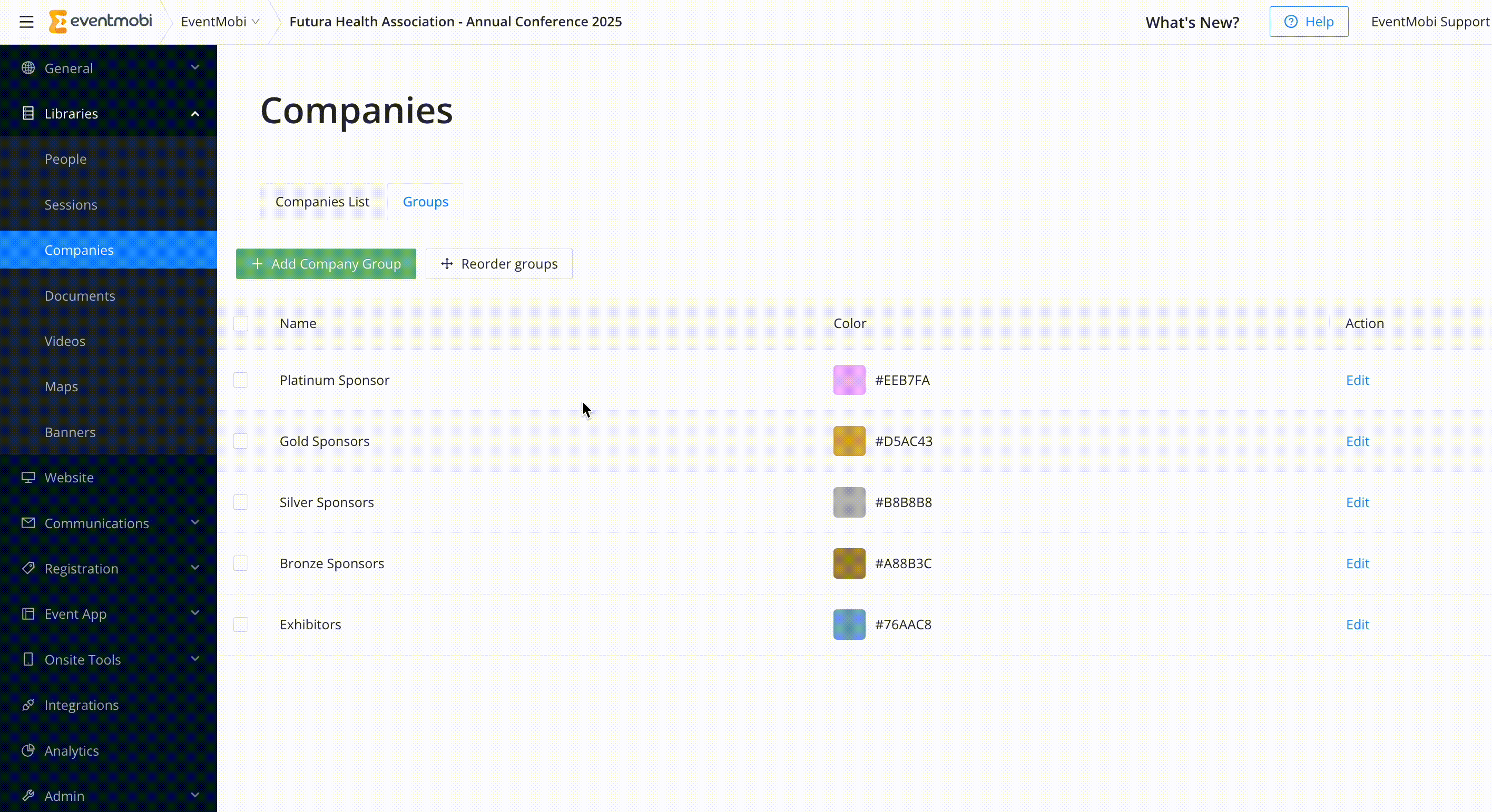Viewport: 1492px width, 812px height.
Task: Switch to the Companies List tab
Action: point(322,201)
